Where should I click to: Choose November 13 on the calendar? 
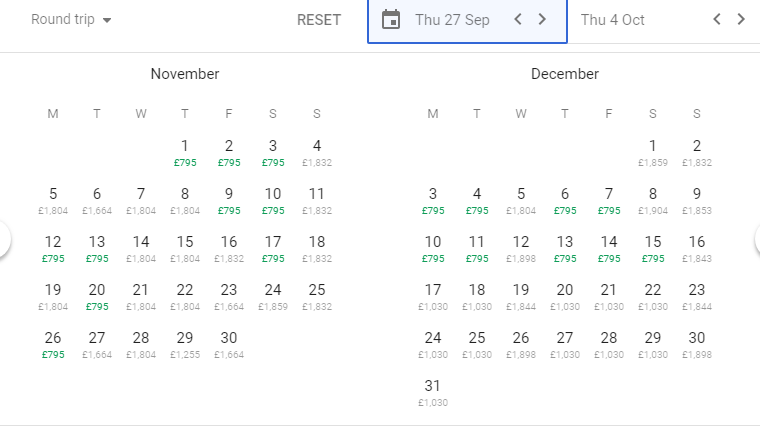tap(97, 248)
